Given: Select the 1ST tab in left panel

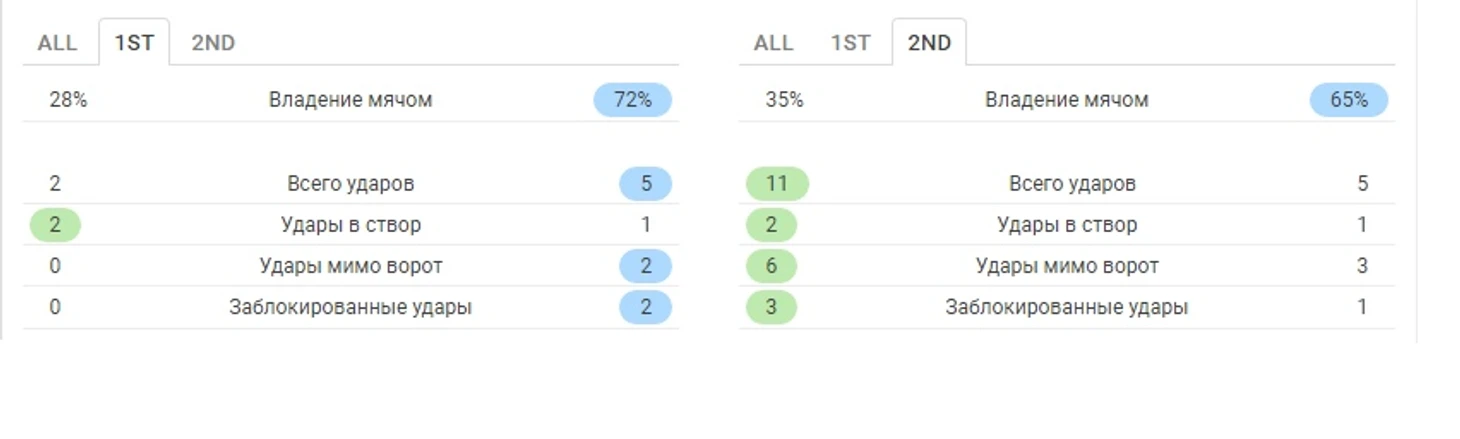Looking at the screenshot, I should 134,43.
